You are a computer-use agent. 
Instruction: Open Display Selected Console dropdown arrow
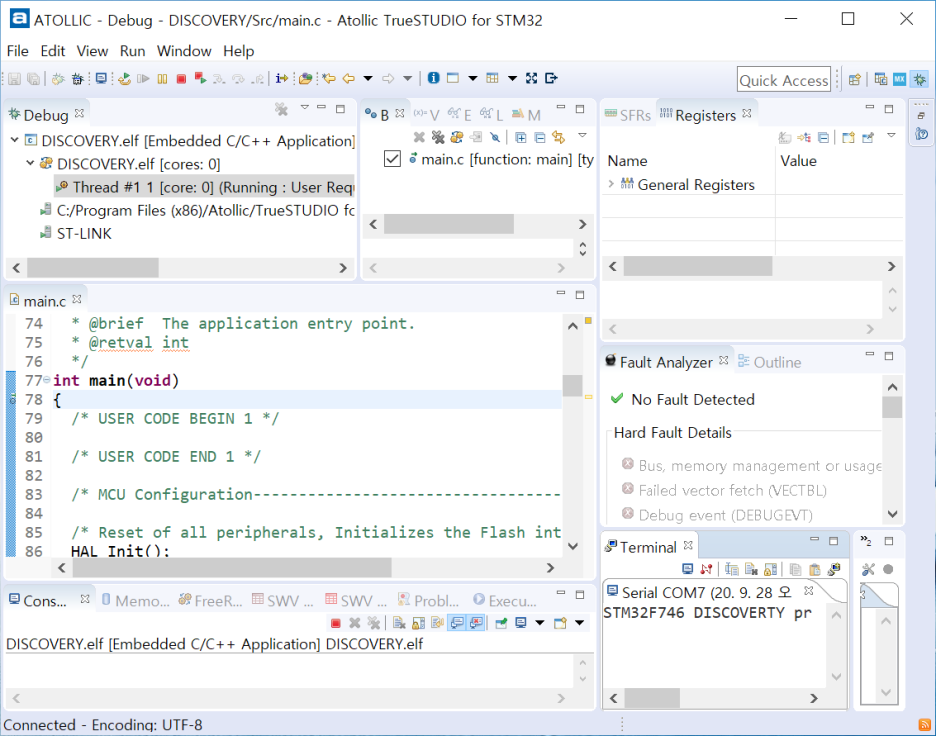(x=540, y=623)
